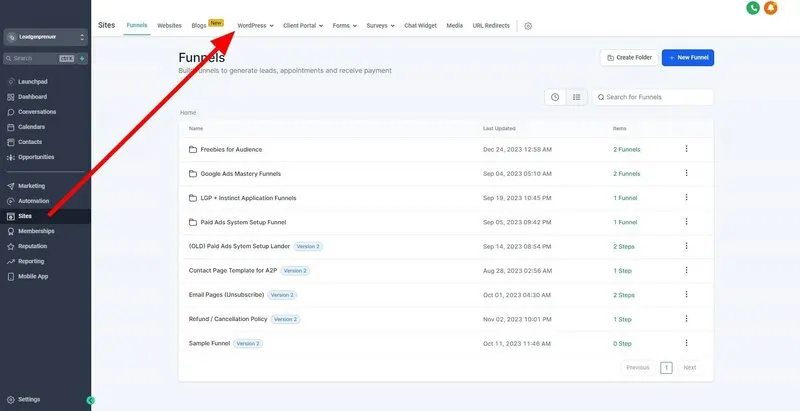800x411 pixels.
Task: Click the Marketing paper-plane icon
Action: [x=11, y=186]
